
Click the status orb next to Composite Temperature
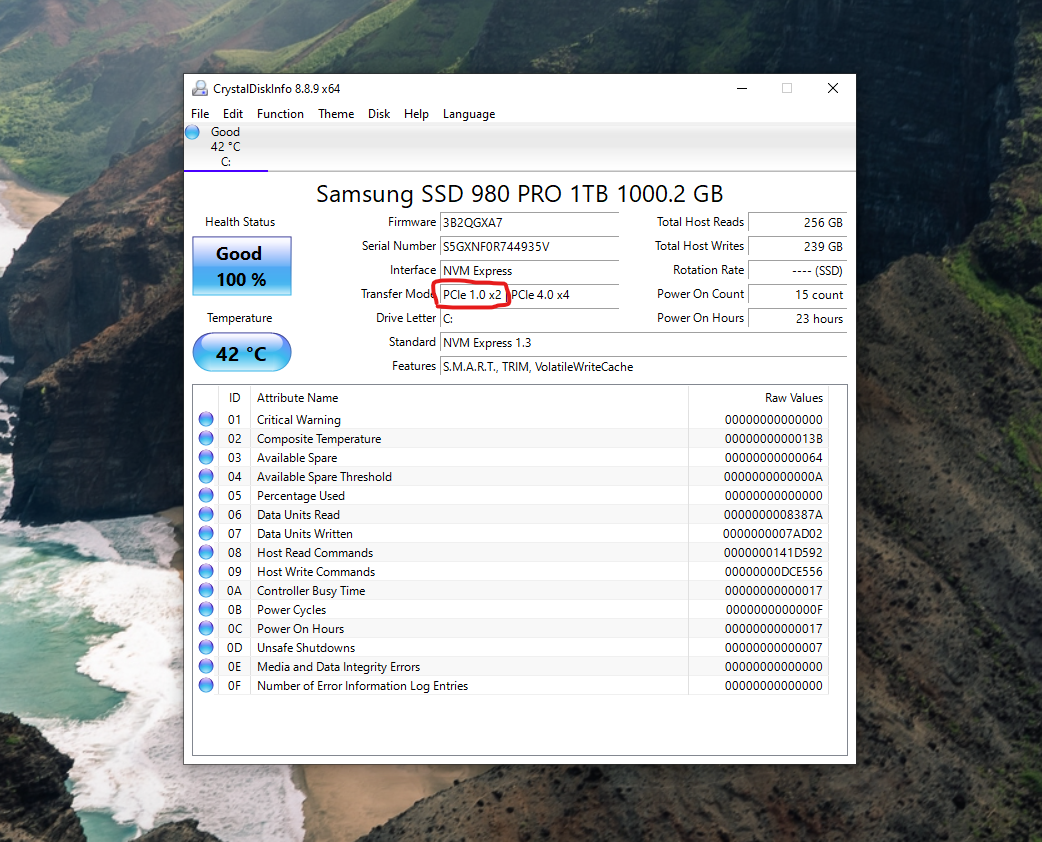click(x=206, y=438)
